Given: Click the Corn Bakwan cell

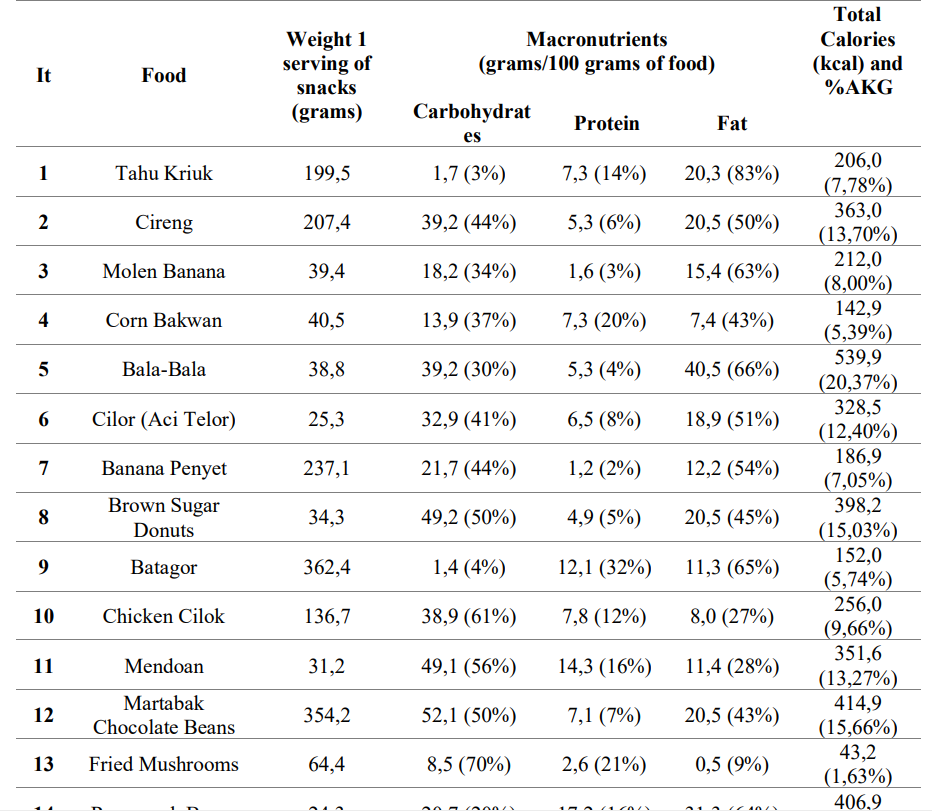Looking at the screenshot, I should click(x=163, y=320).
